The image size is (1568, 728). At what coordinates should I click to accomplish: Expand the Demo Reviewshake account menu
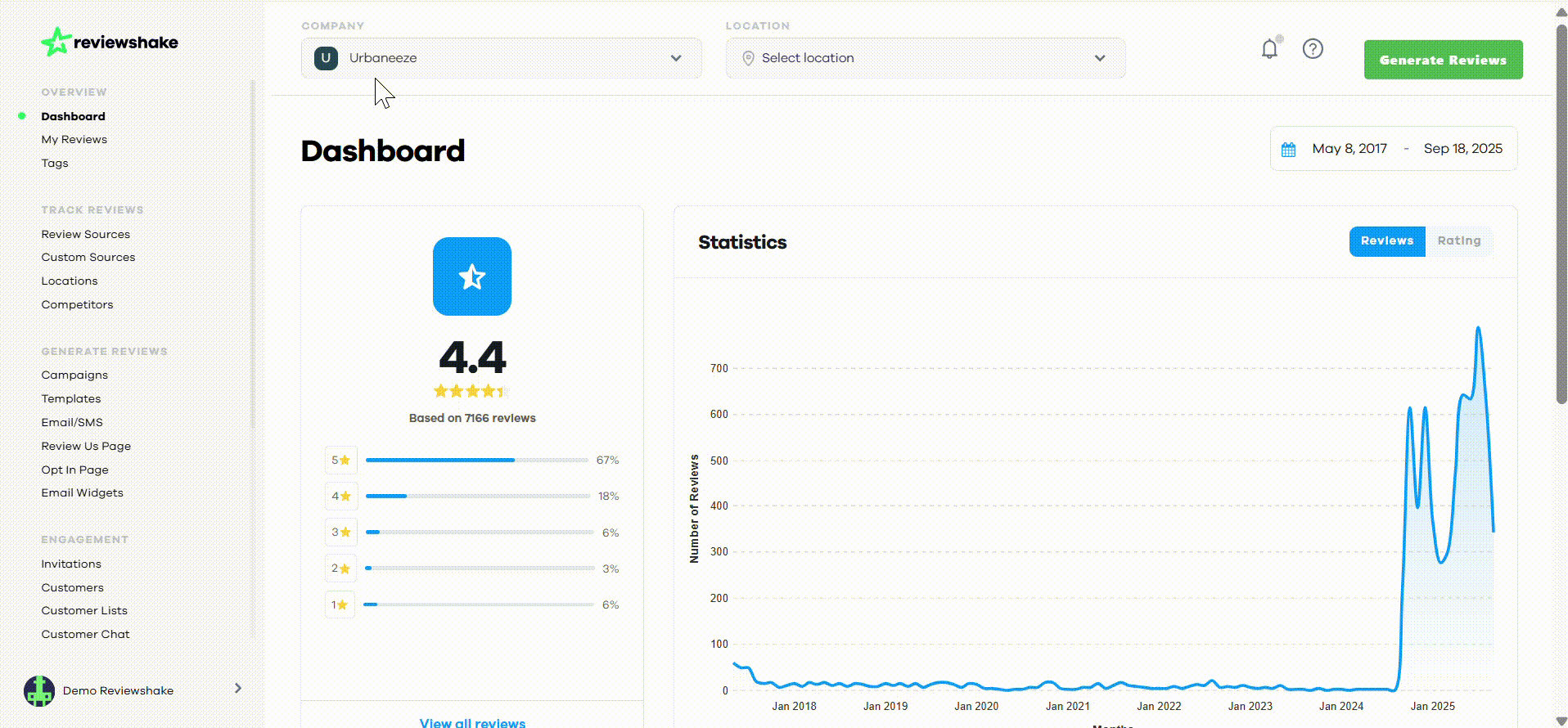[x=237, y=688]
